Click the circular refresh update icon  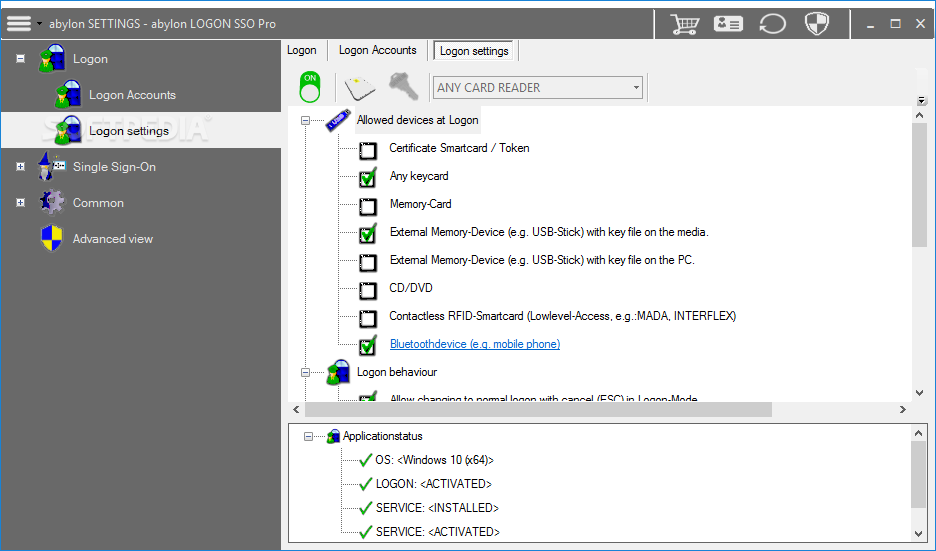772,24
